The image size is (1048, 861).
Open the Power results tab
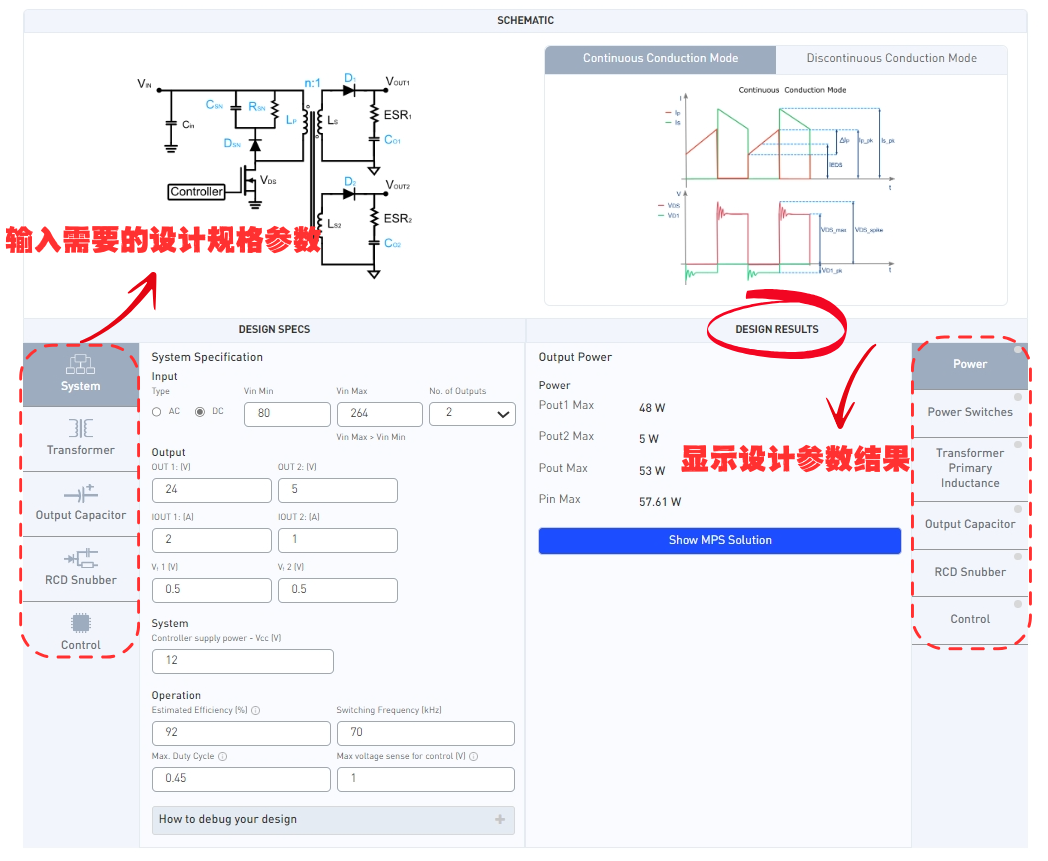tap(970, 365)
